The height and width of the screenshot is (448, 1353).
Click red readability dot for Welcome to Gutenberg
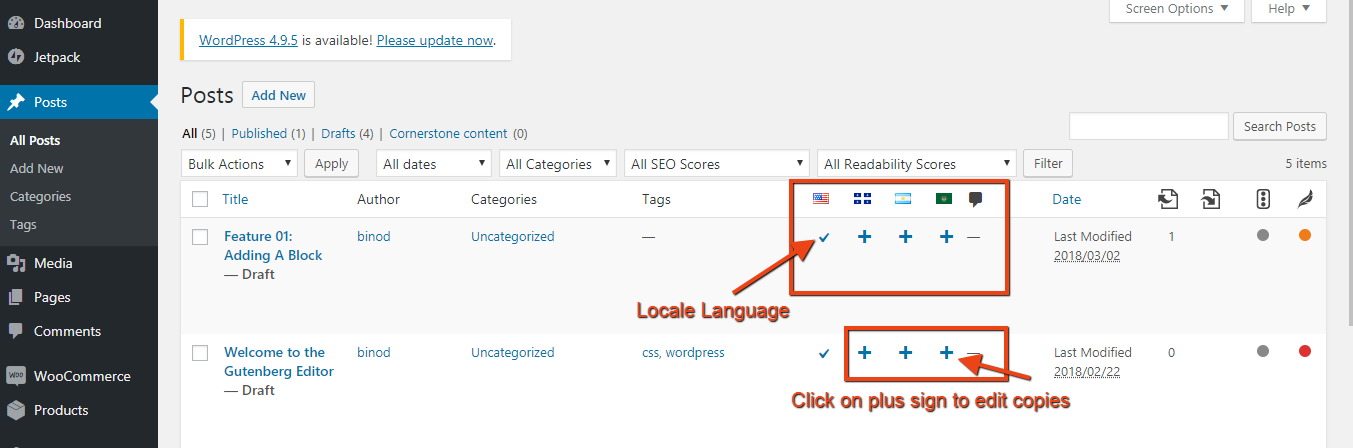[1304, 351]
